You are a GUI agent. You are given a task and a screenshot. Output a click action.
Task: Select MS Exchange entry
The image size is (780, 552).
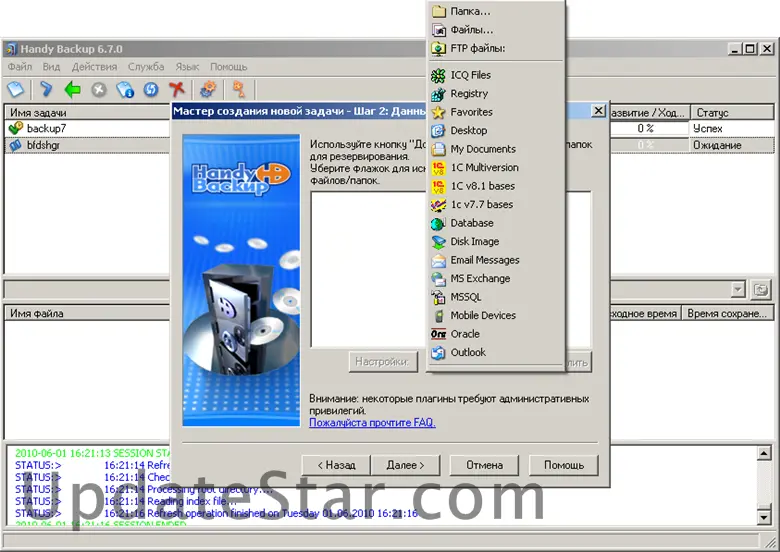[x=496, y=278]
